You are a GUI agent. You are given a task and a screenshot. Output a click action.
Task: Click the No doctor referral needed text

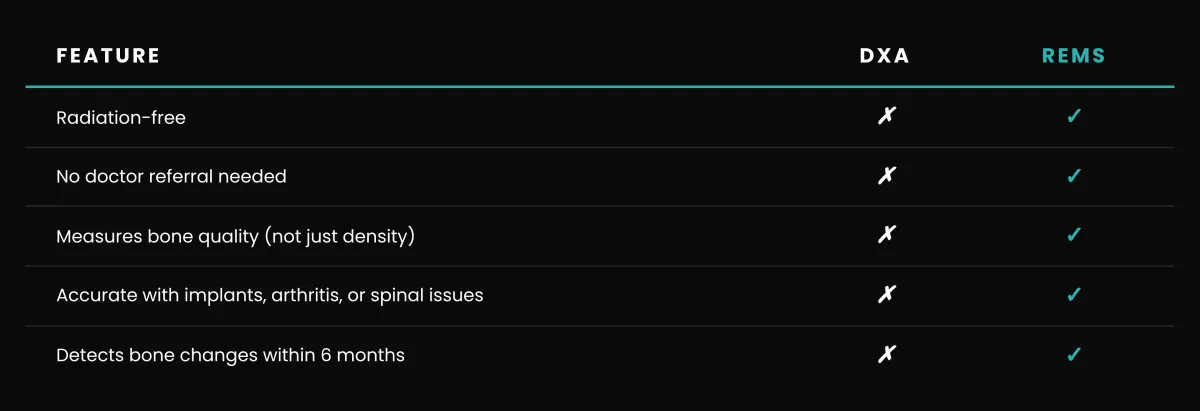point(171,177)
